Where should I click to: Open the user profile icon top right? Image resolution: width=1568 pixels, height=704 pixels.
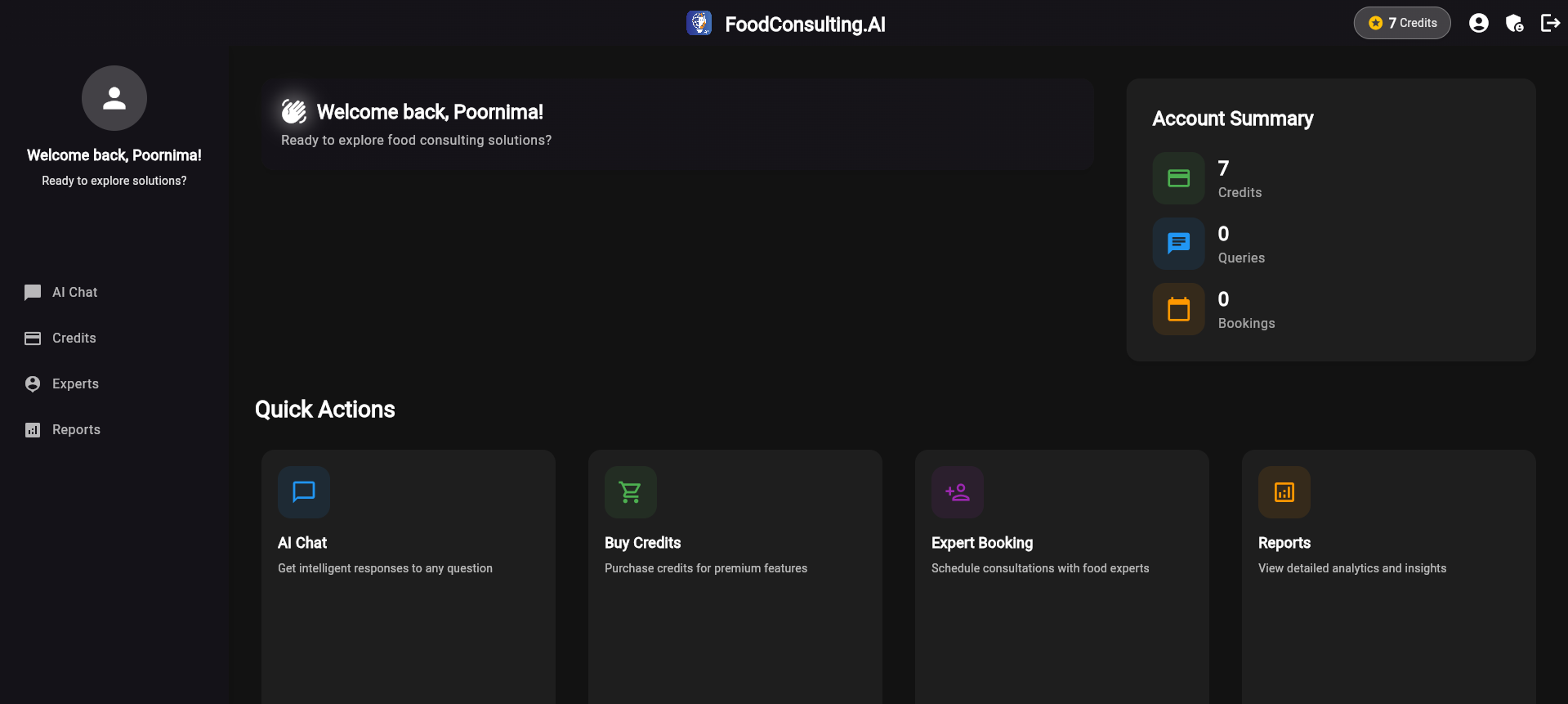(1478, 23)
